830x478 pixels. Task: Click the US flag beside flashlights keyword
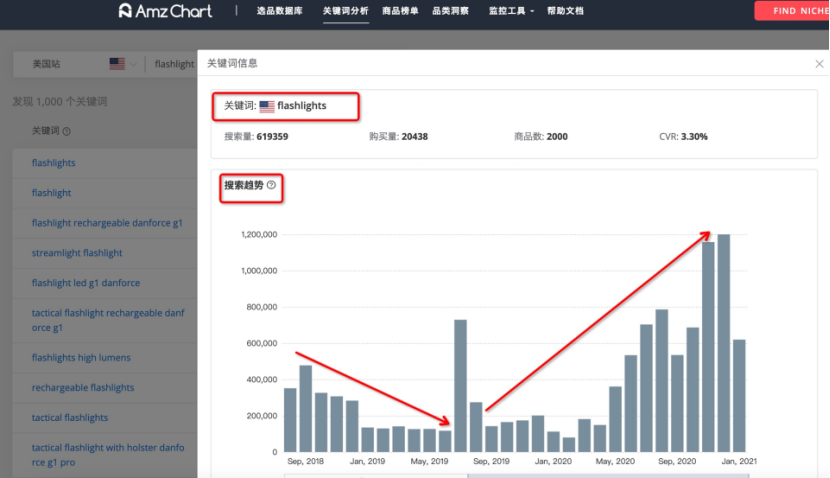click(x=267, y=106)
